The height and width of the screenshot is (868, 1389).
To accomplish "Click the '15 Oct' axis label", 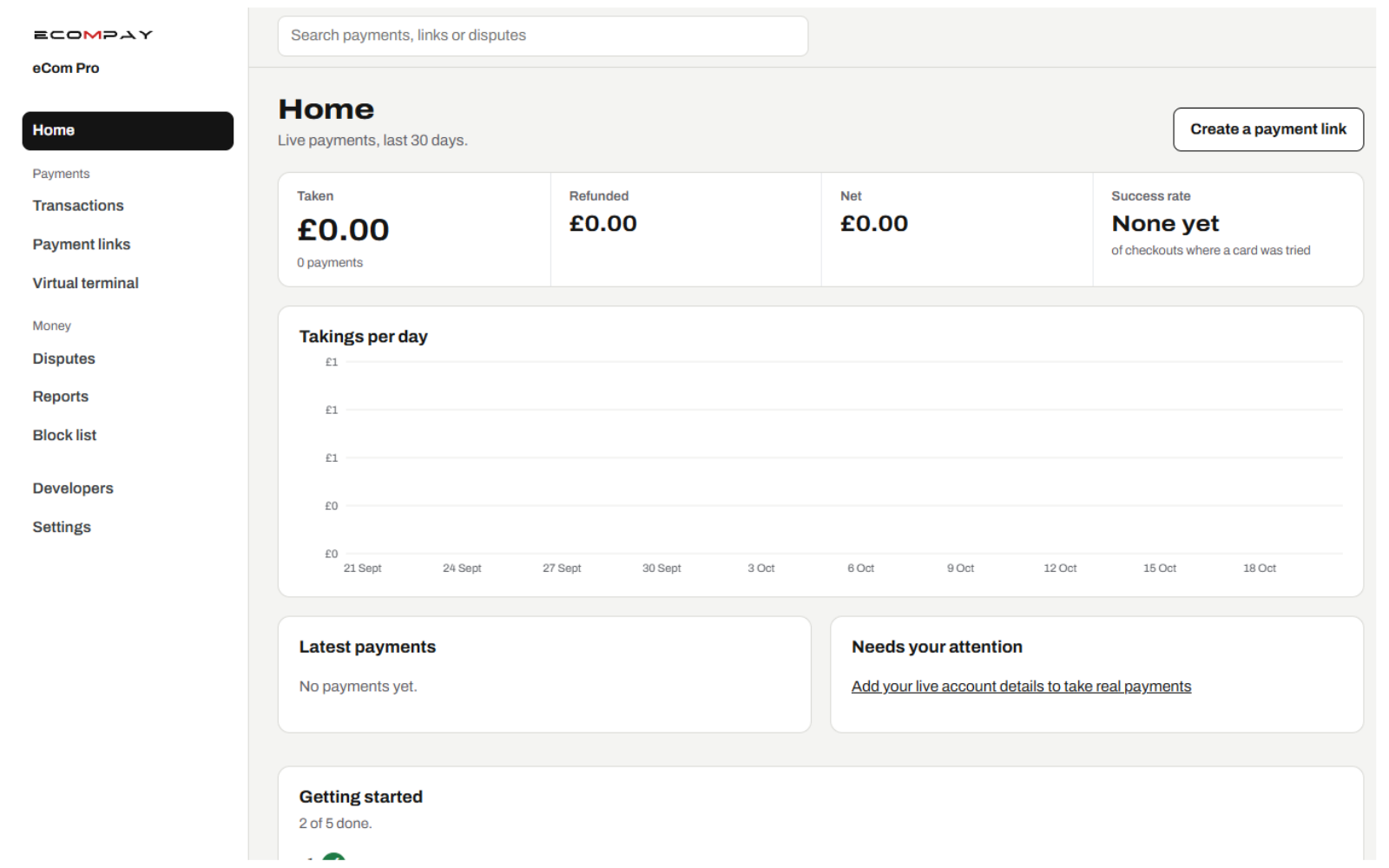I will tap(1160, 569).
